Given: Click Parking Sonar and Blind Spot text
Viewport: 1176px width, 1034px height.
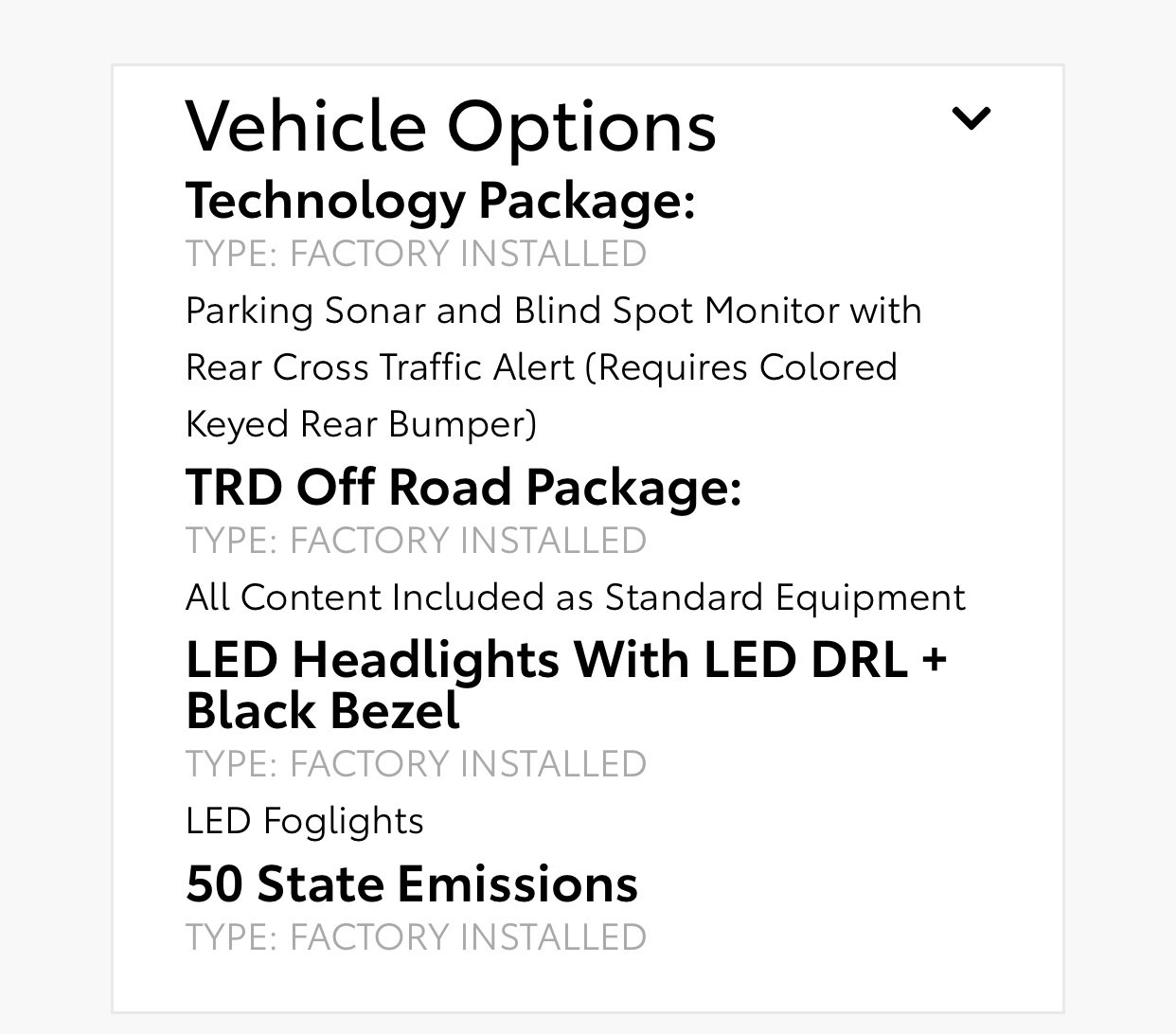Looking at the screenshot, I should point(553,311).
